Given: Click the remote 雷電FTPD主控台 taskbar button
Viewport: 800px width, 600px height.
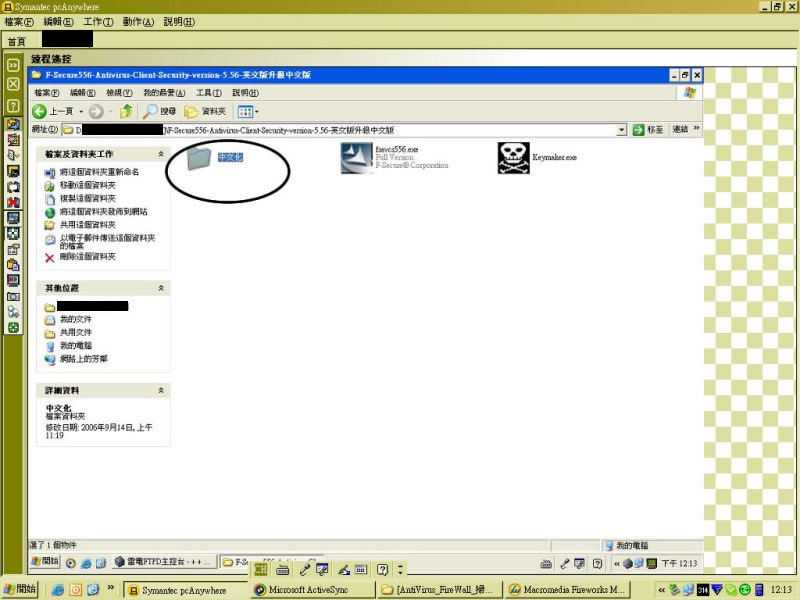Looking at the screenshot, I should coord(163,562).
